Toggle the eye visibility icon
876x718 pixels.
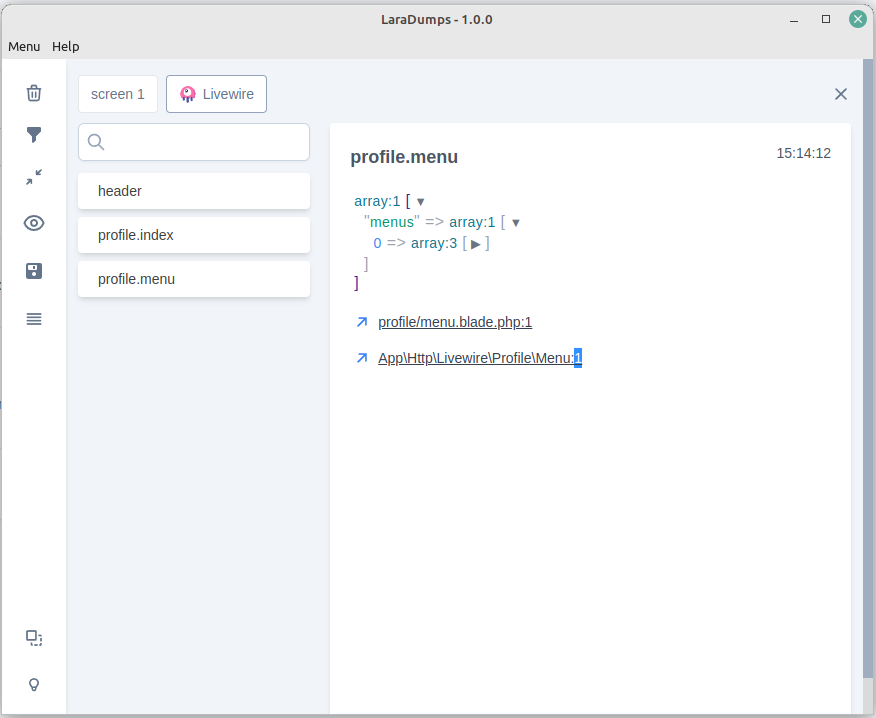[x=34, y=223]
